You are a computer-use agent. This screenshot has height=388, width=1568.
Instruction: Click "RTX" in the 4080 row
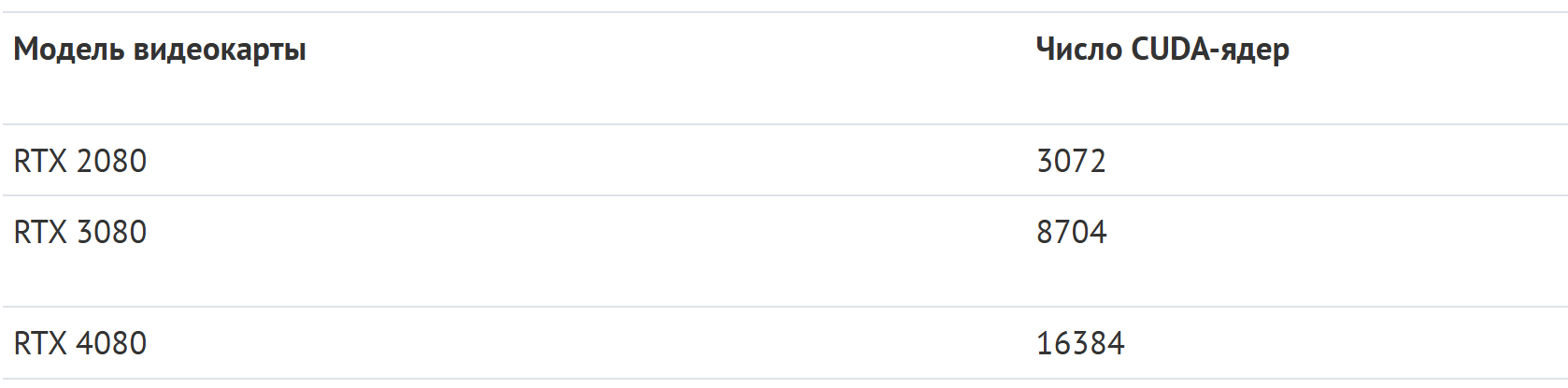point(41,343)
